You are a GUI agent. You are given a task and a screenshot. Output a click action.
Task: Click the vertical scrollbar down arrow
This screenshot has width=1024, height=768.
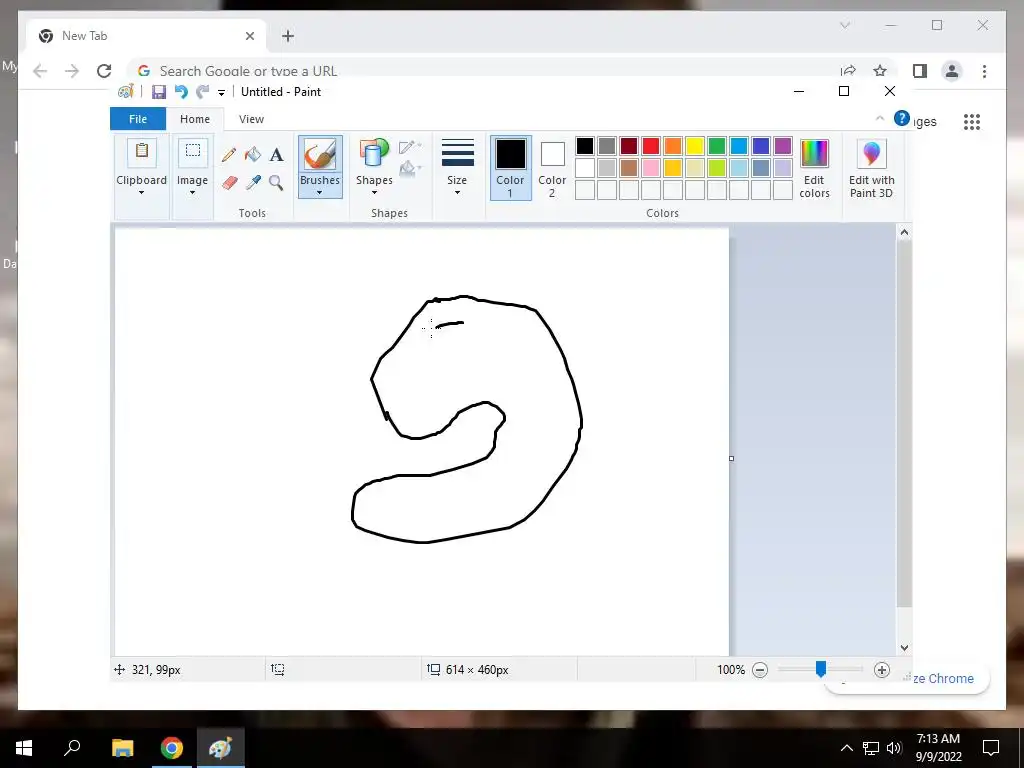904,648
